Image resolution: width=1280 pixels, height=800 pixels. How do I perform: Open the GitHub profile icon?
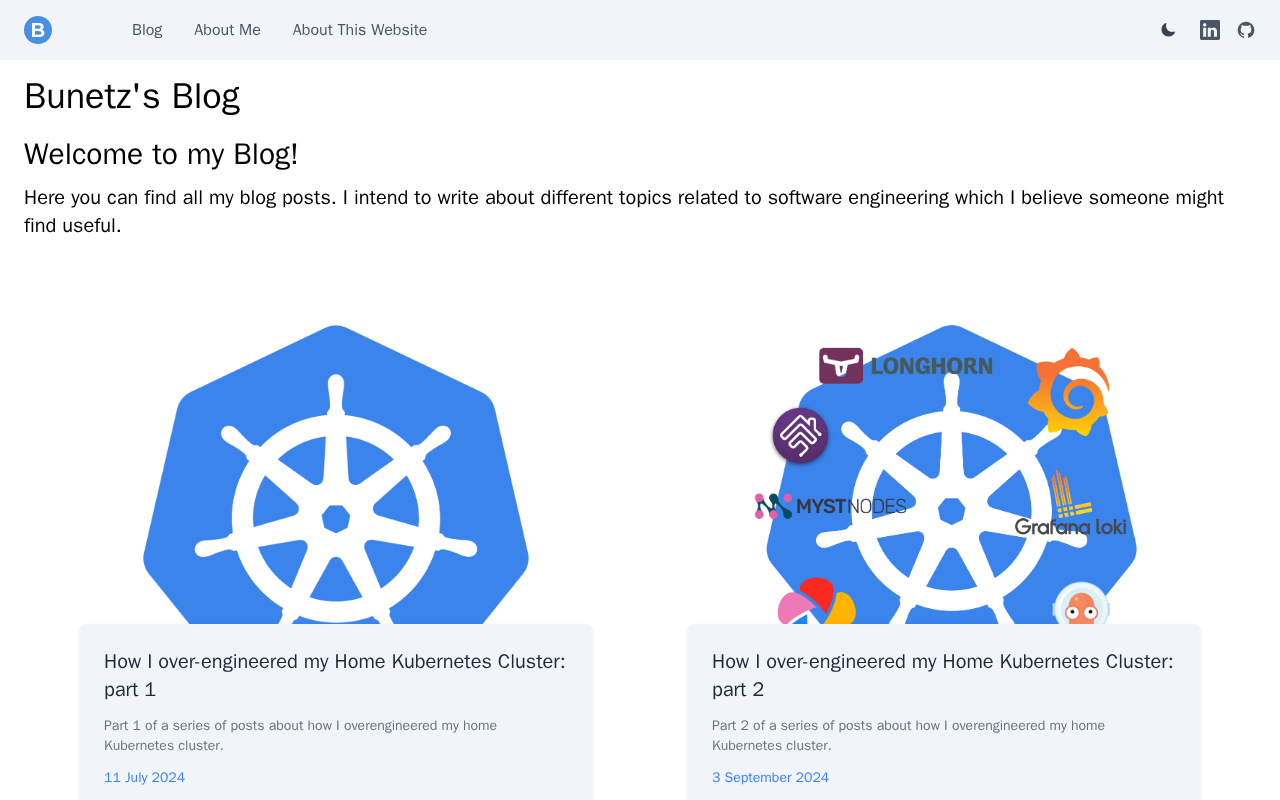click(1246, 30)
